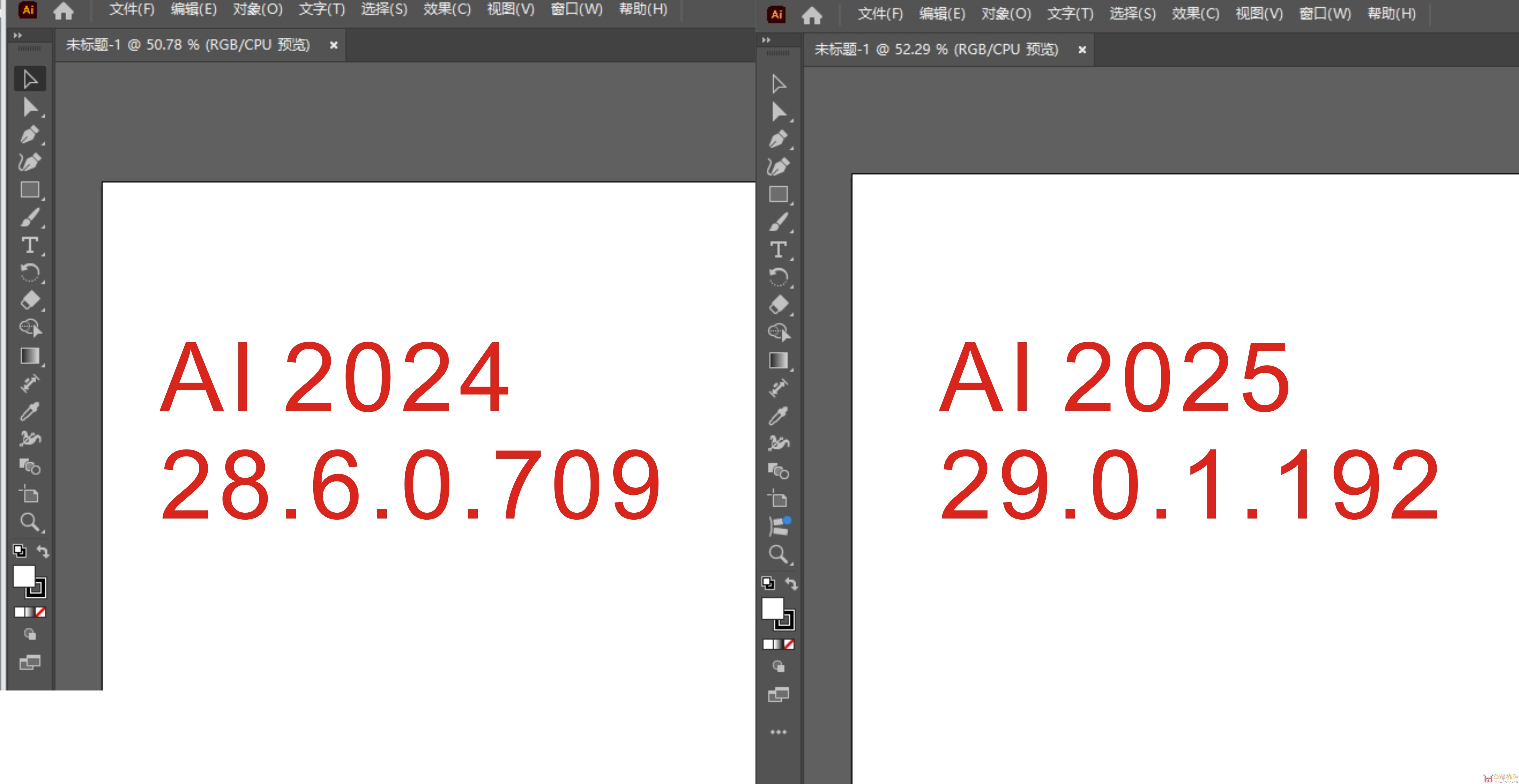Image resolution: width=1519 pixels, height=784 pixels.
Task: Activate the Zoom tool in right window
Action: 778,554
